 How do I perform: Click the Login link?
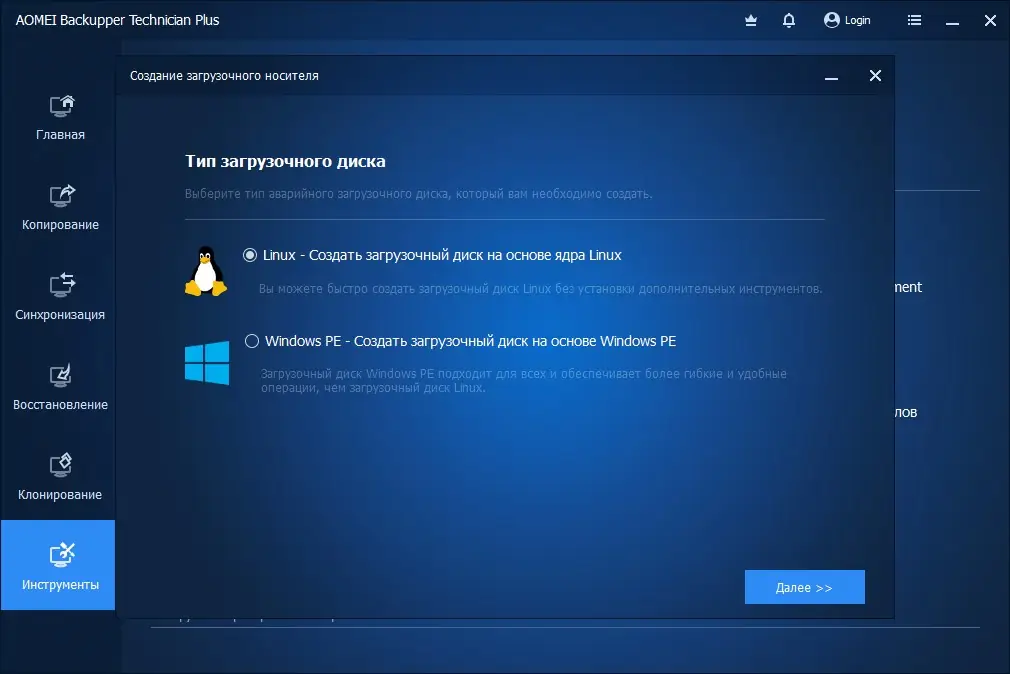(856, 19)
